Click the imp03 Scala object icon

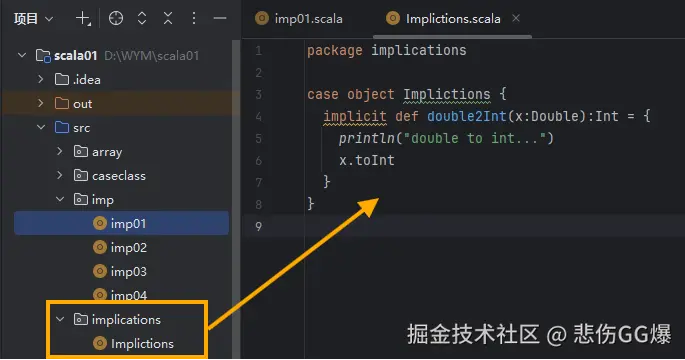tap(100, 271)
